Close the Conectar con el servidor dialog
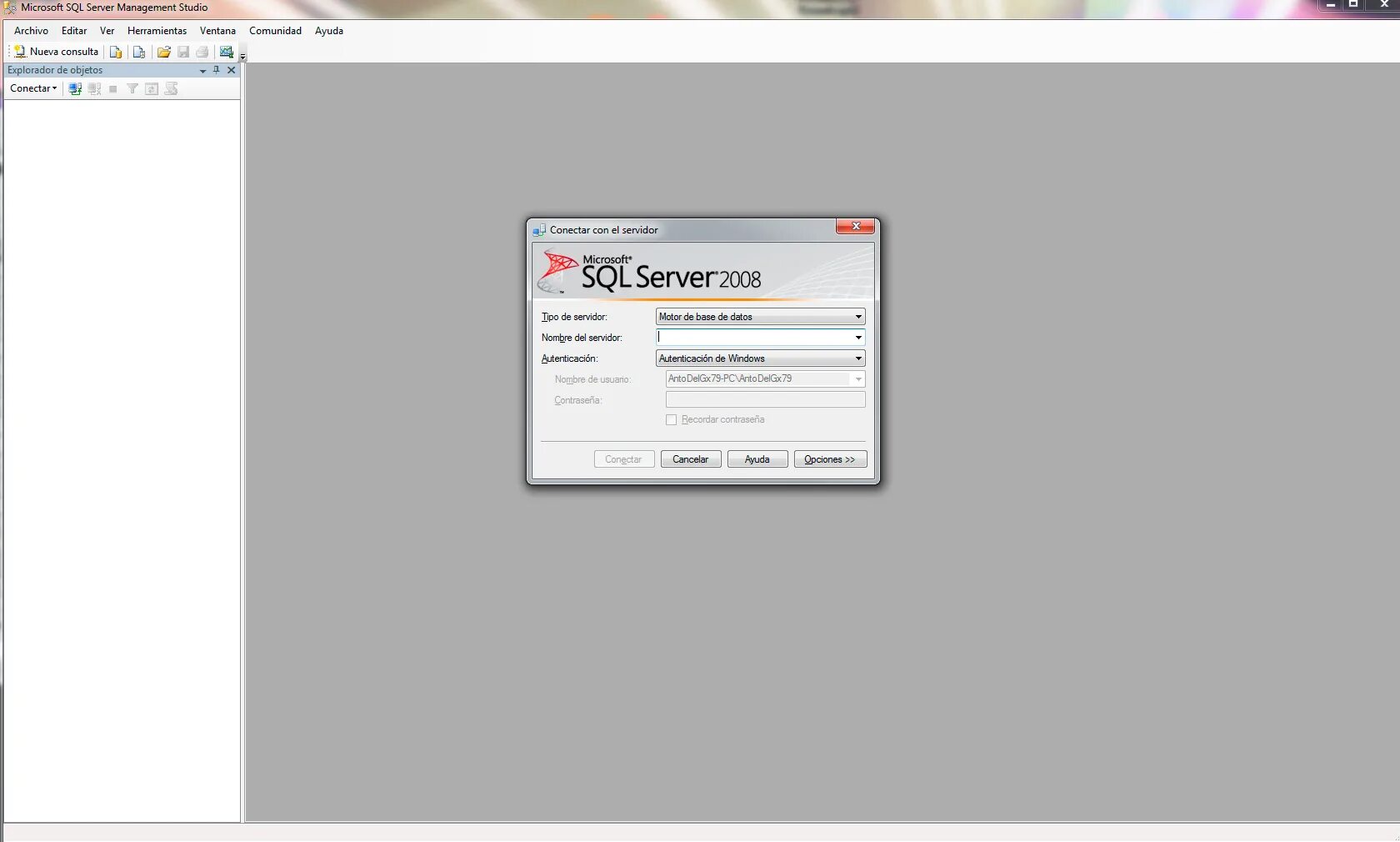The height and width of the screenshot is (842, 1400). pyautogui.click(x=856, y=227)
